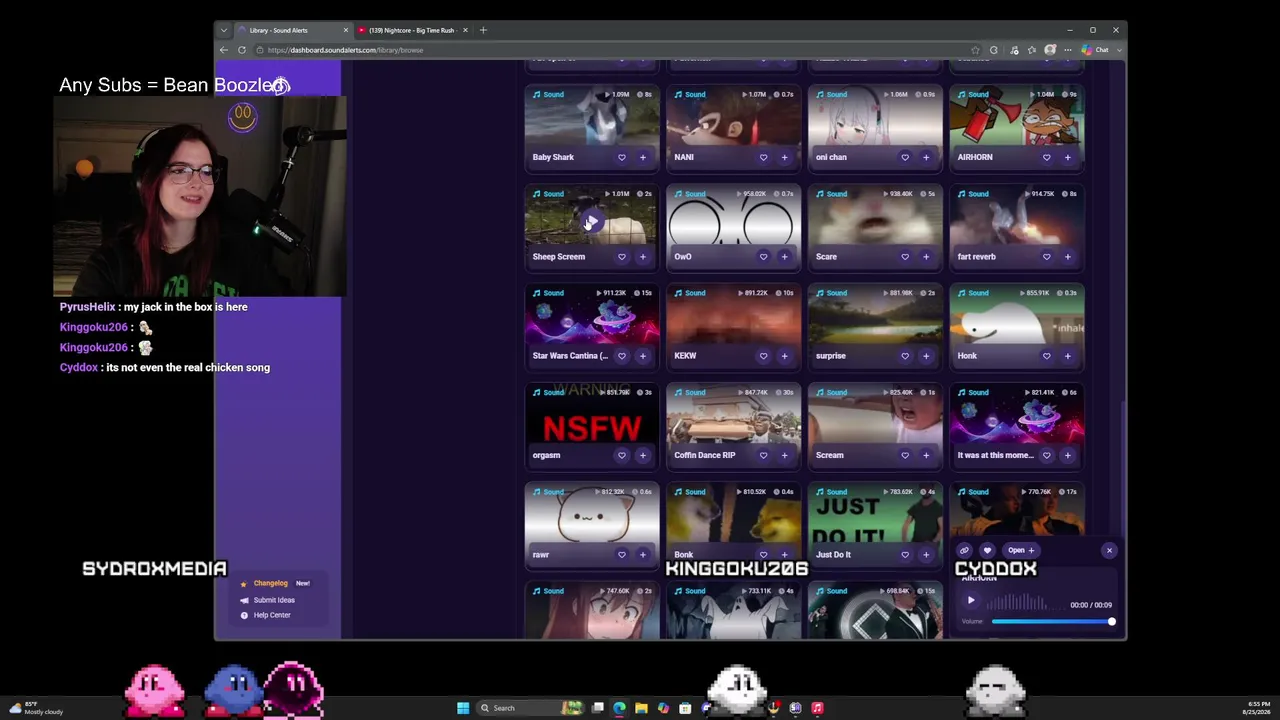
Task: Favorite the oni chan sound
Action: tap(905, 157)
